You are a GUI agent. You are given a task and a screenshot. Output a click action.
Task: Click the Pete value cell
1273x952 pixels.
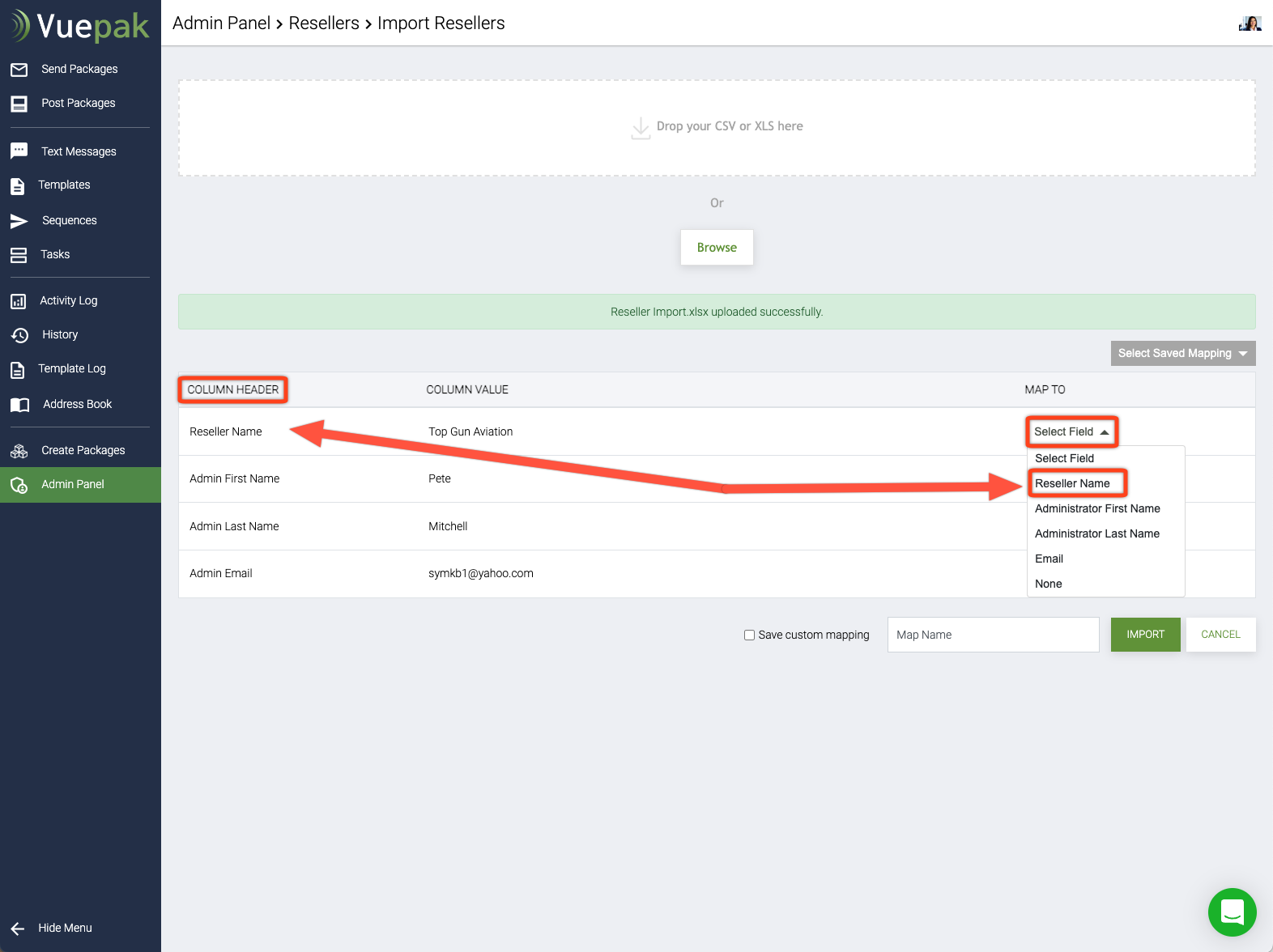click(x=440, y=479)
